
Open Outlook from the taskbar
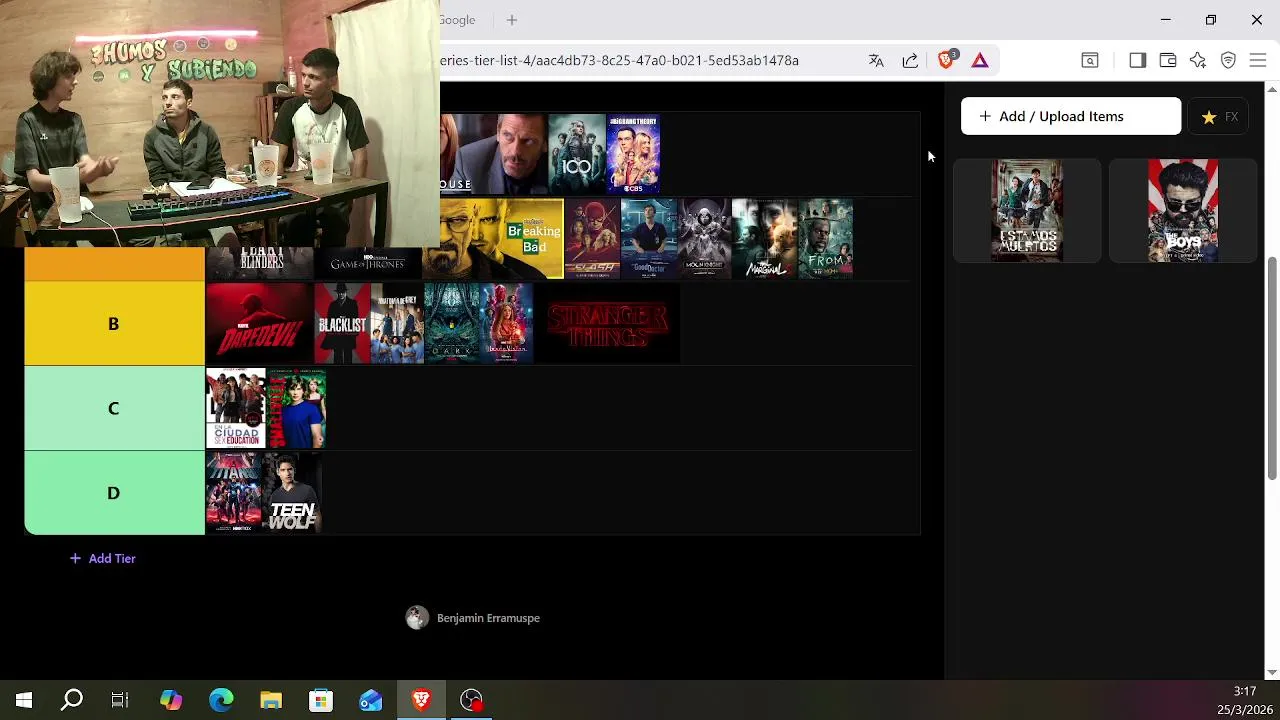[371, 700]
